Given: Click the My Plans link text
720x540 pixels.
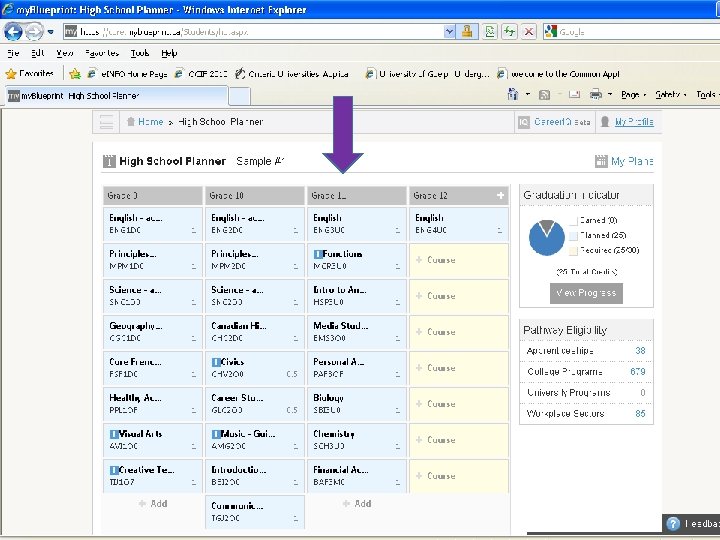Looking at the screenshot, I should 632,161.
